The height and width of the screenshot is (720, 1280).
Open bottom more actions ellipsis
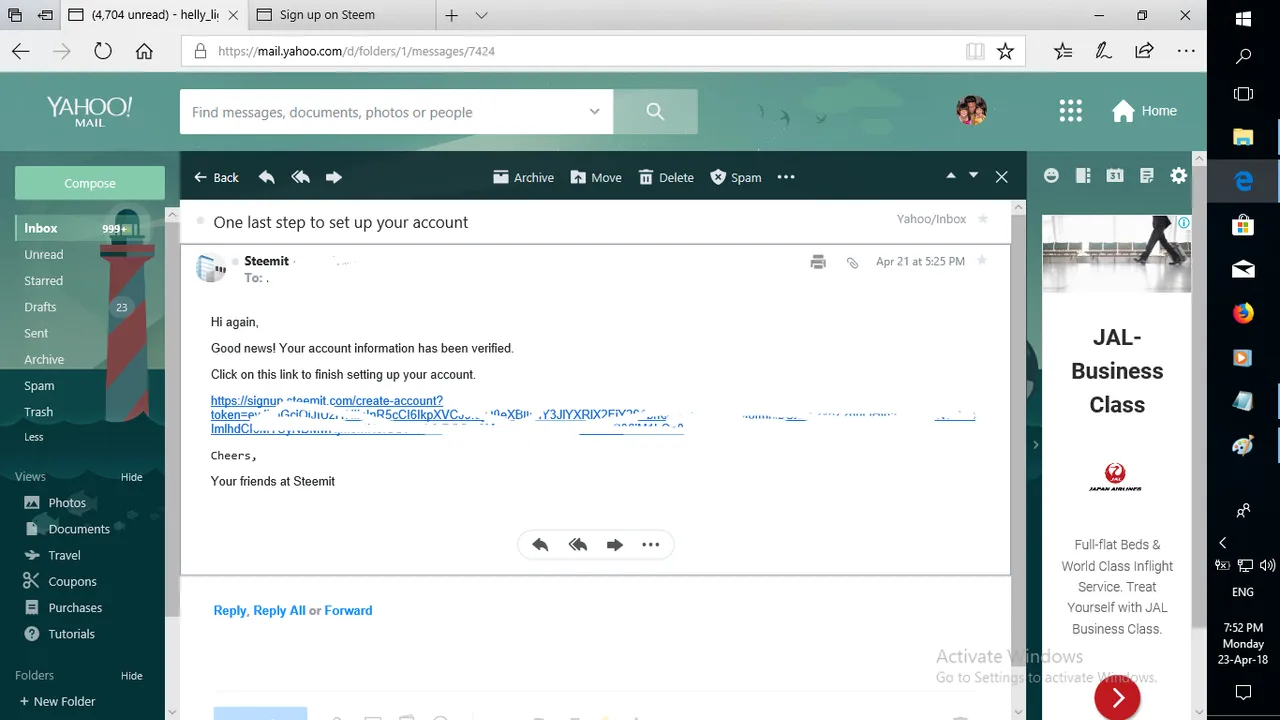651,545
